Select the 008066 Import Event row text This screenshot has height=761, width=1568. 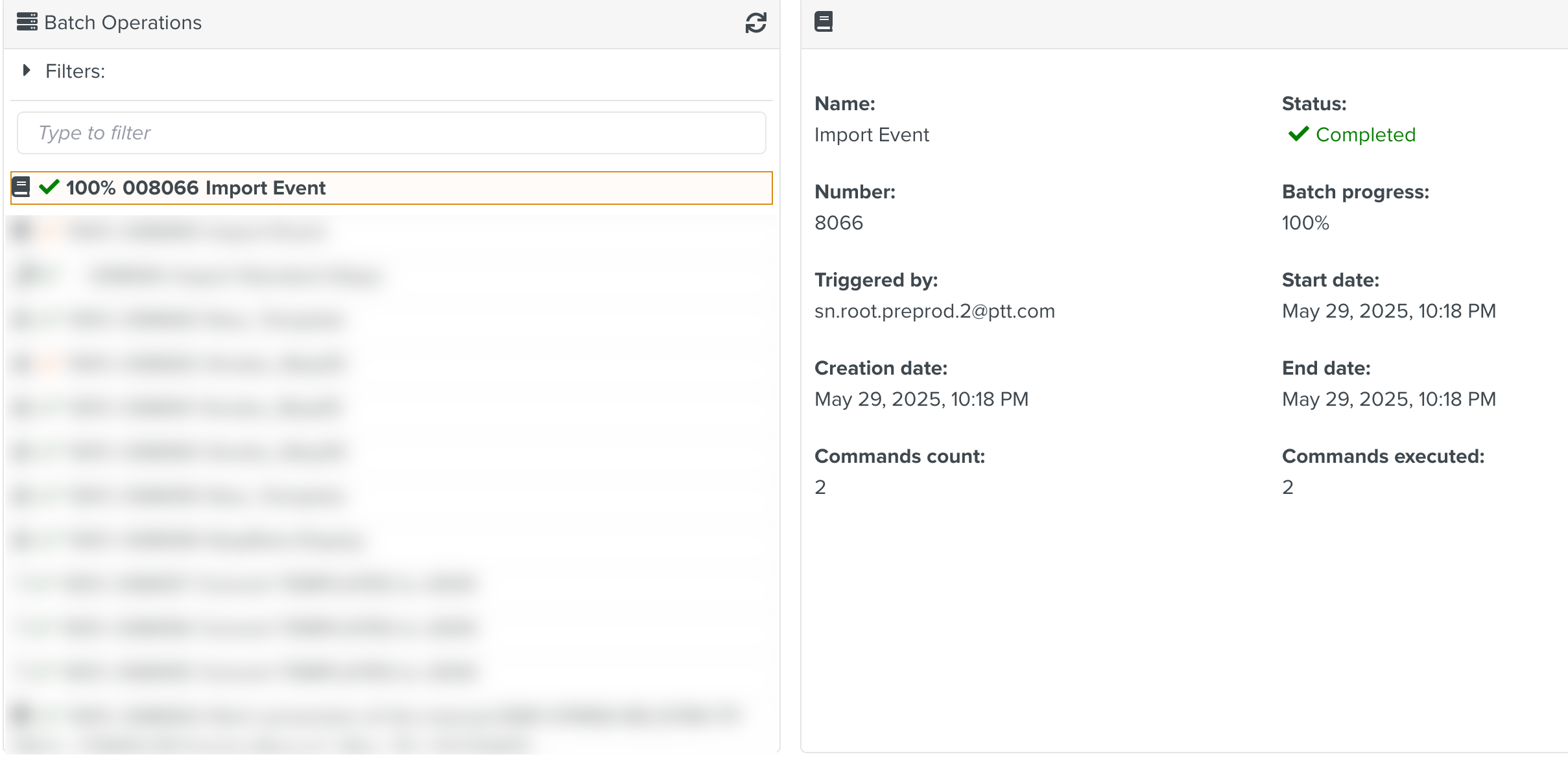[224, 188]
